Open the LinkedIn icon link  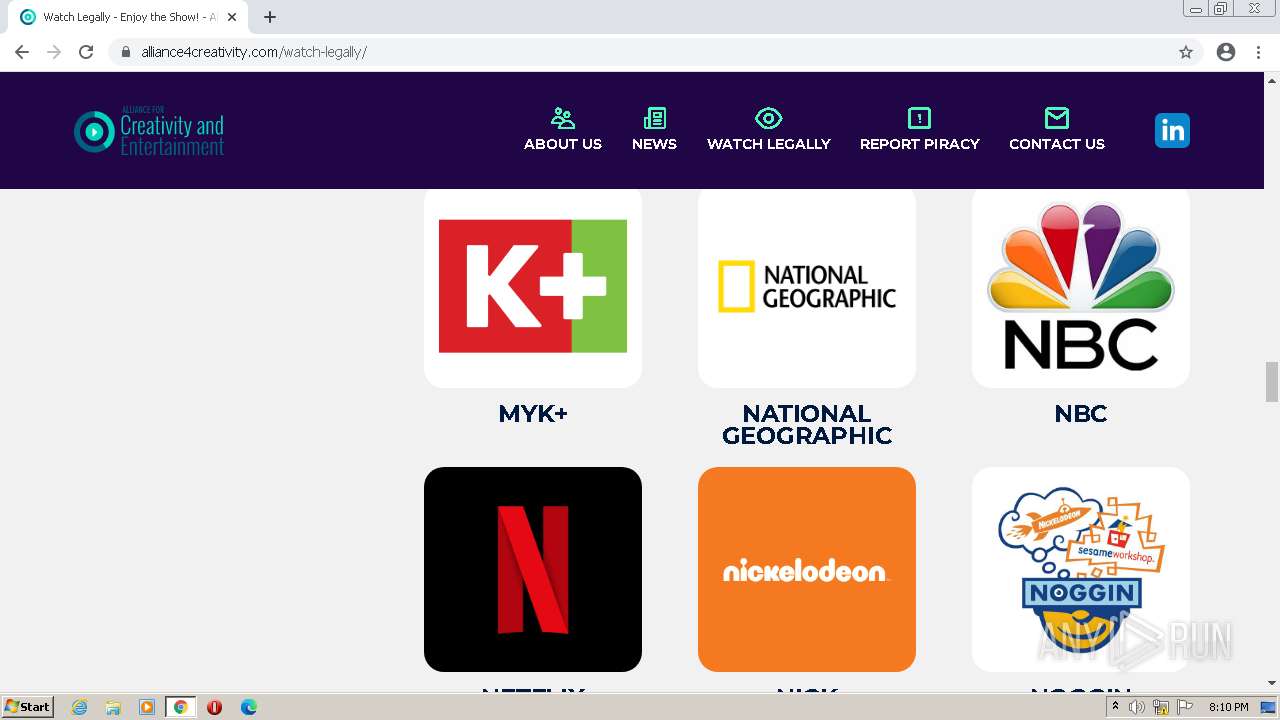pos(1172,130)
